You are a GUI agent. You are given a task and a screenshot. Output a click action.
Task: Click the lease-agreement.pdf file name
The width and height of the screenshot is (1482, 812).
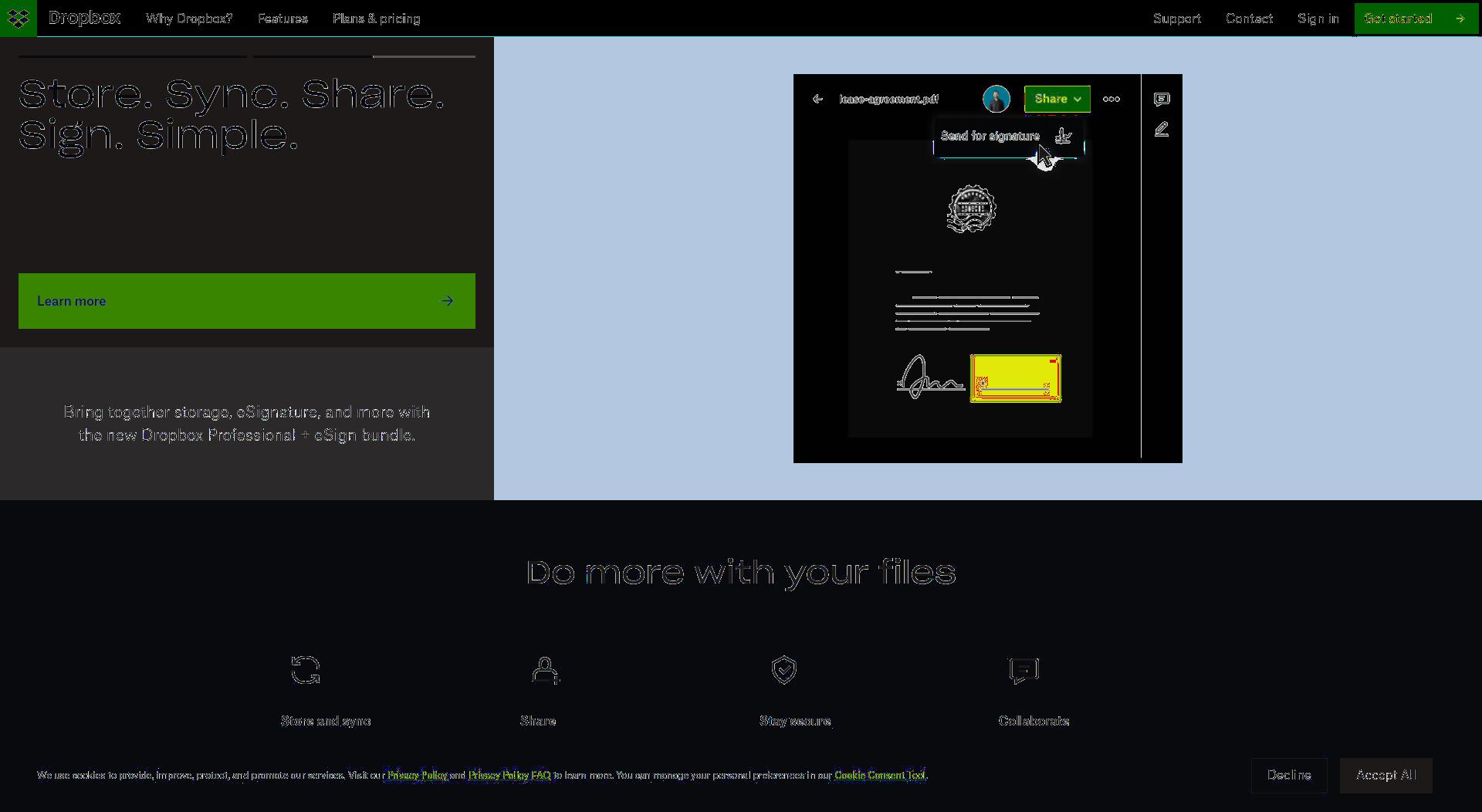click(889, 99)
